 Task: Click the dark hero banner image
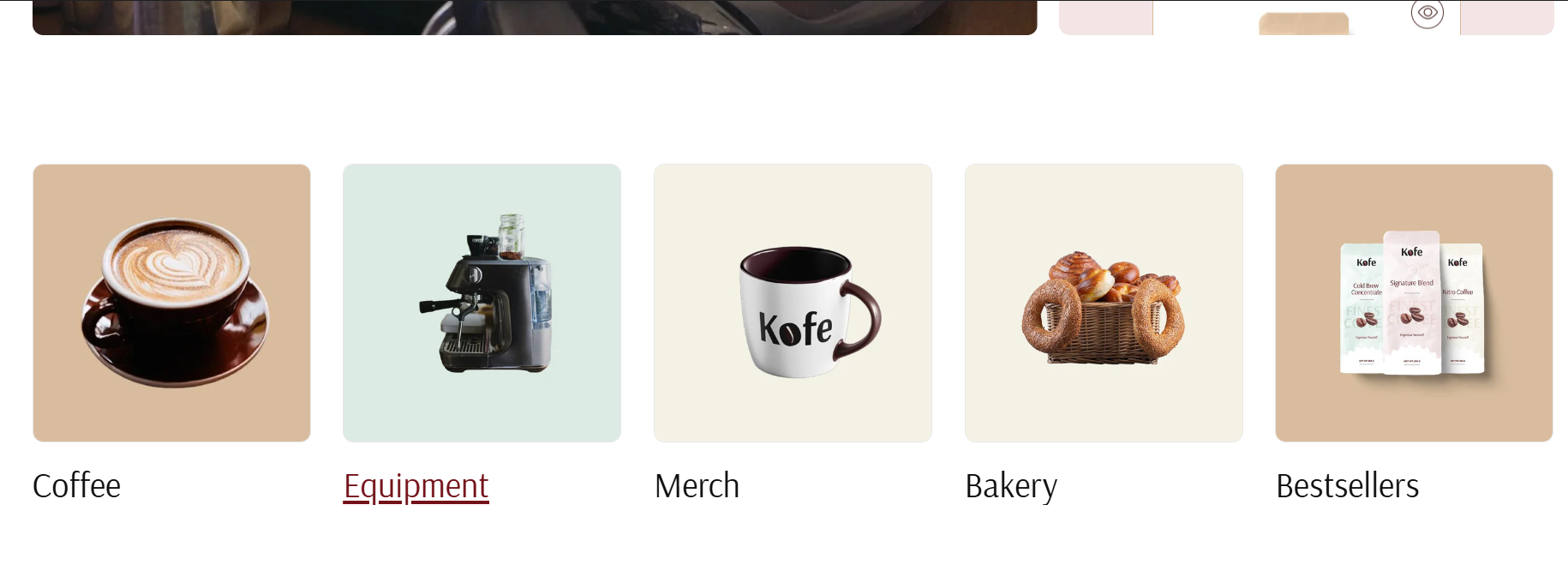coord(535,17)
